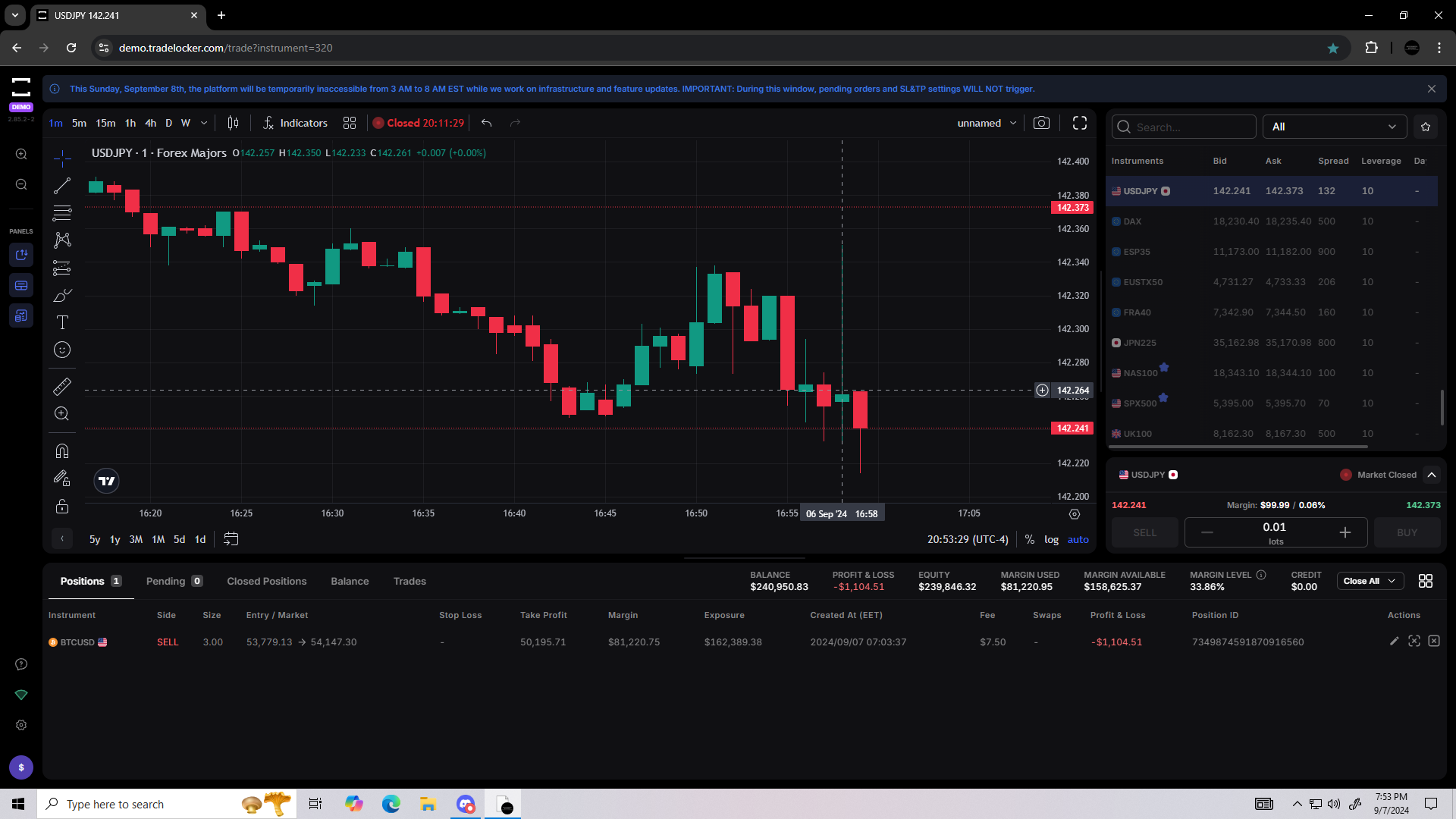Switch to Closed Positions tab

(x=266, y=582)
